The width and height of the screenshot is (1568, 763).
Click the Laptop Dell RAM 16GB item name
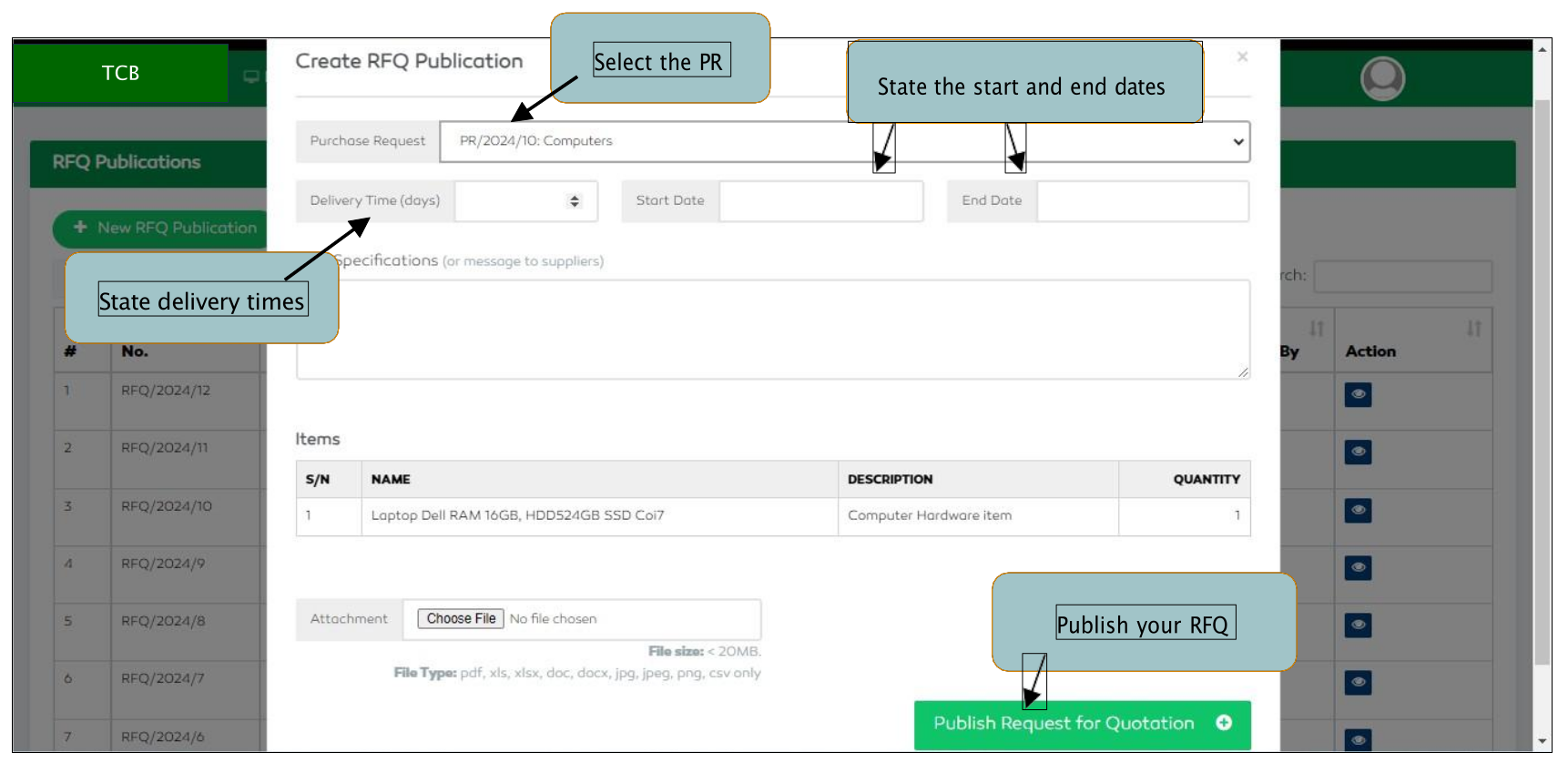[517, 515]
